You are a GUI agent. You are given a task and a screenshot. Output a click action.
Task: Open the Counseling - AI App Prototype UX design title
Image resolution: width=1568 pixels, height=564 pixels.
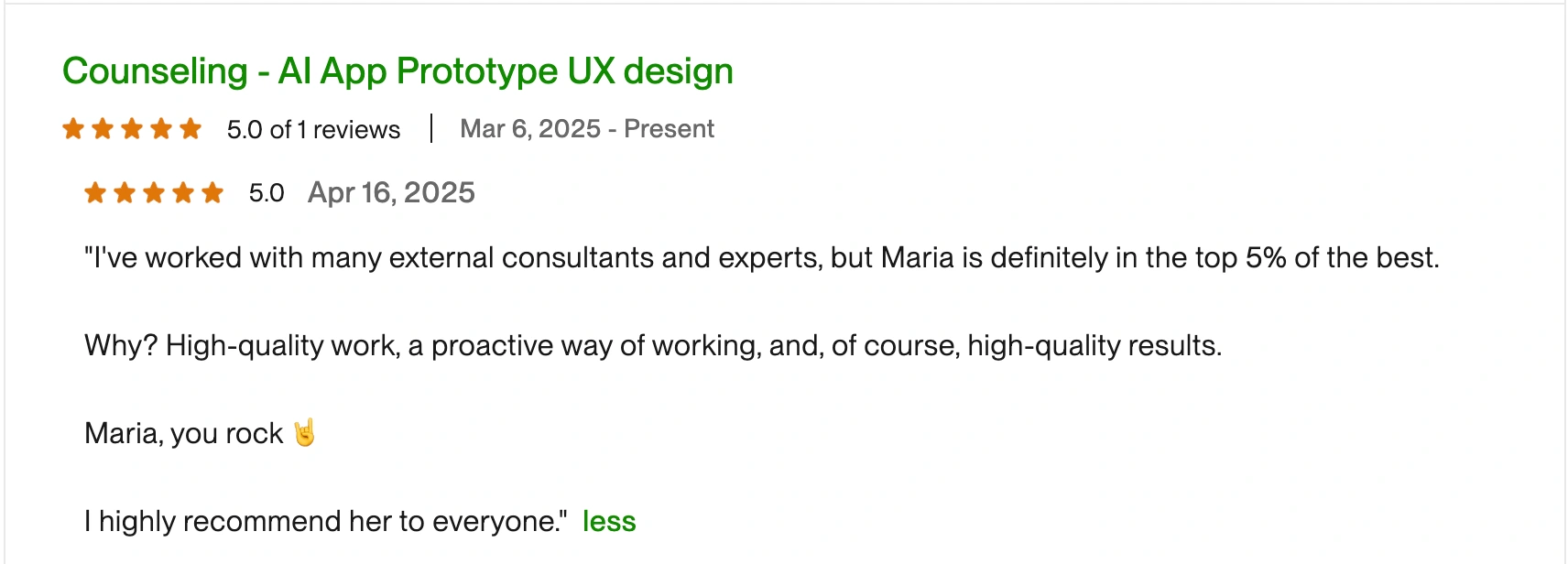(x=397, y=71)
